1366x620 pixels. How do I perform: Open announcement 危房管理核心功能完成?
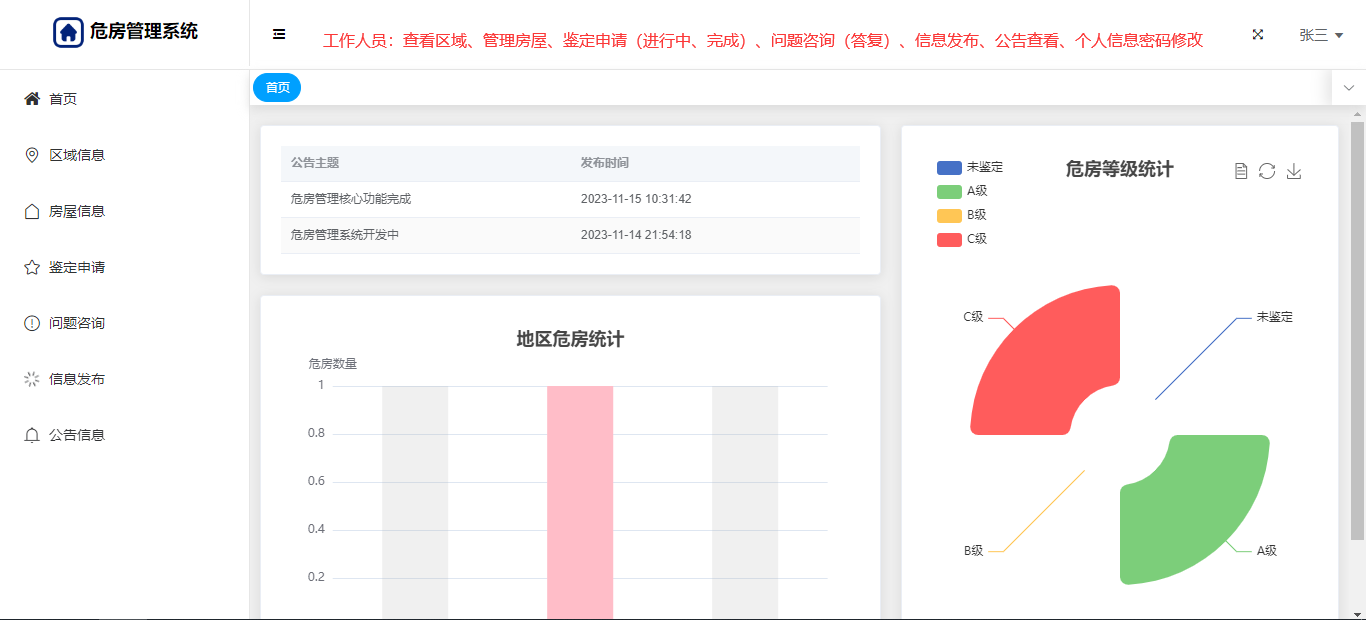coord(350,199)
